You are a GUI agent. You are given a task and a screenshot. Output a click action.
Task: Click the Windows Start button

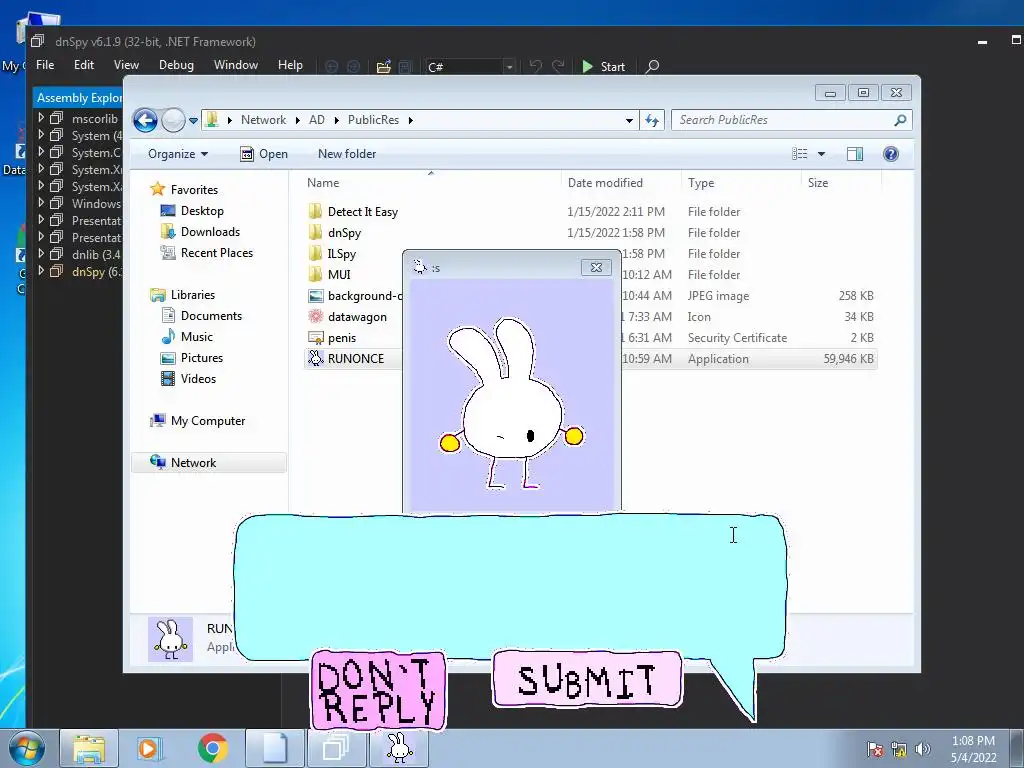(x=26, y=748)
